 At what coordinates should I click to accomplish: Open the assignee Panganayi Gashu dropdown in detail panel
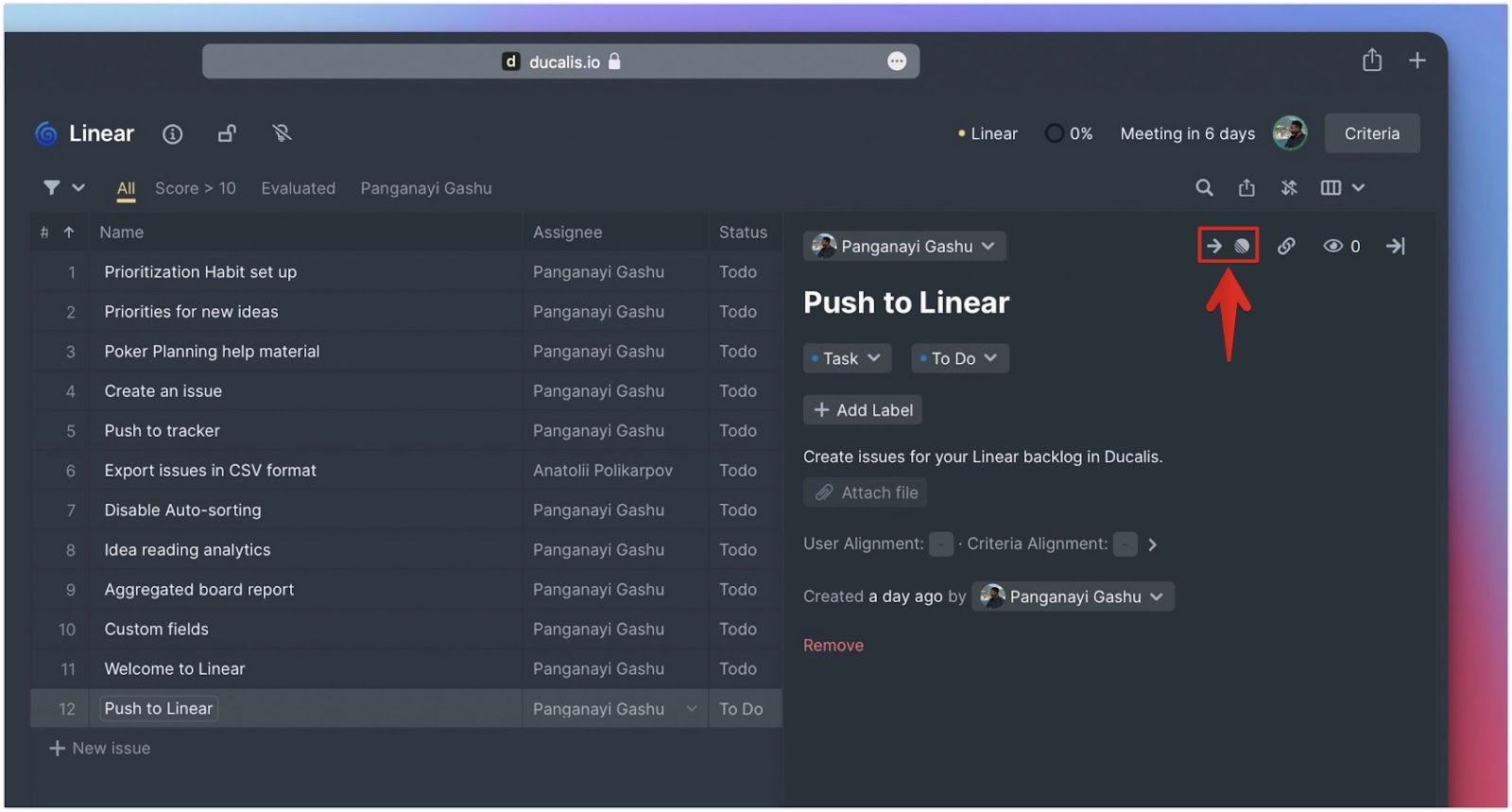(x=904, y=246)
